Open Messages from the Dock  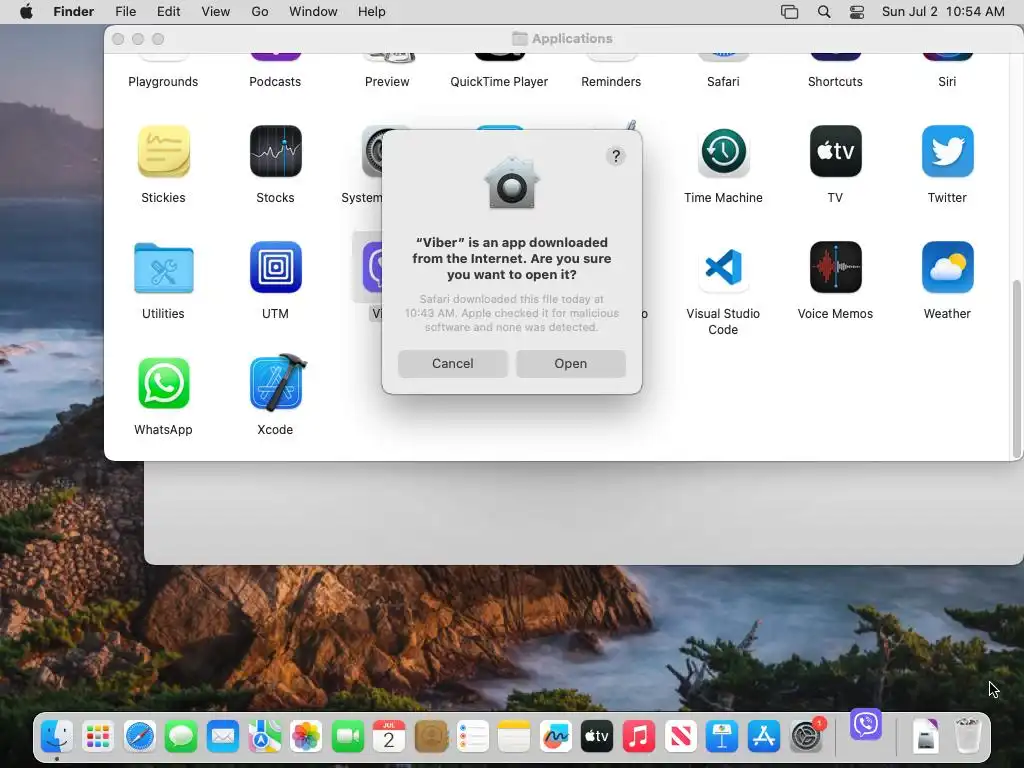click(181, 737)
